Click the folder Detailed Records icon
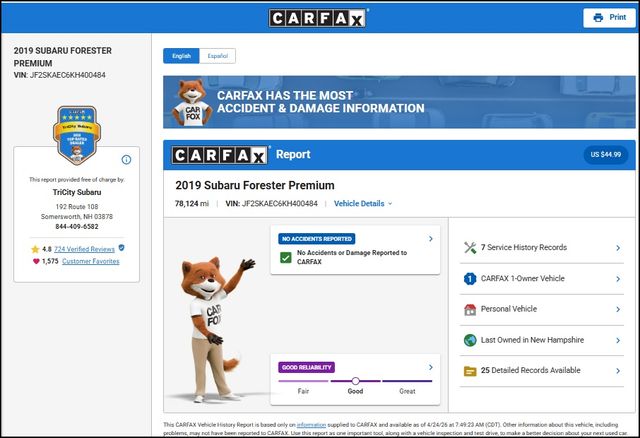Image resolution: width=640 pixels, height=438 pixels. (x=470, y=370)
